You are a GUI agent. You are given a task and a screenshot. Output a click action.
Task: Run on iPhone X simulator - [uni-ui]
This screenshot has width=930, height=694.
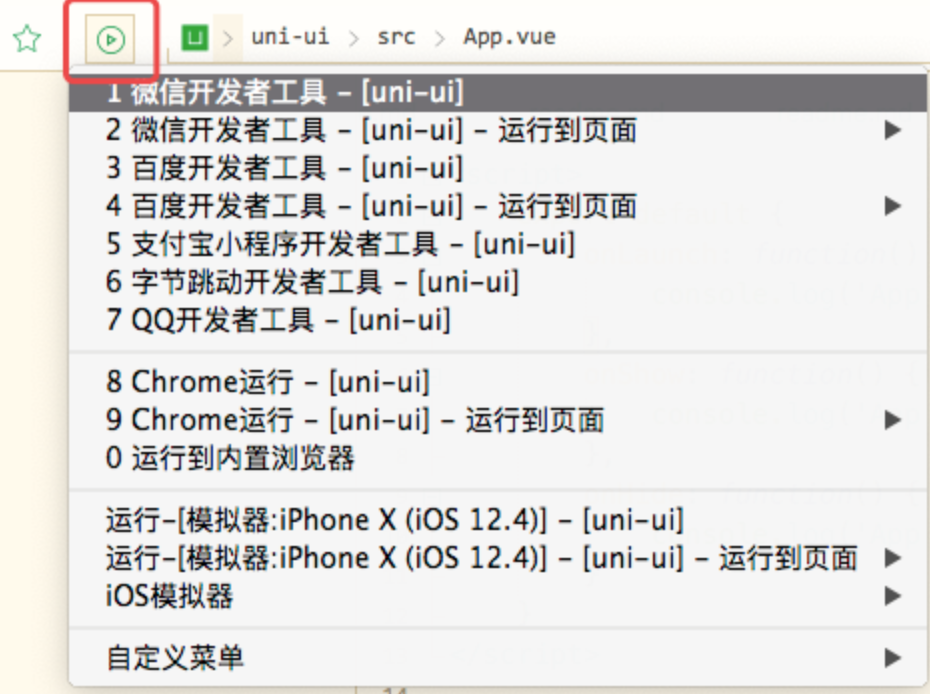click(x=395, y=520)
